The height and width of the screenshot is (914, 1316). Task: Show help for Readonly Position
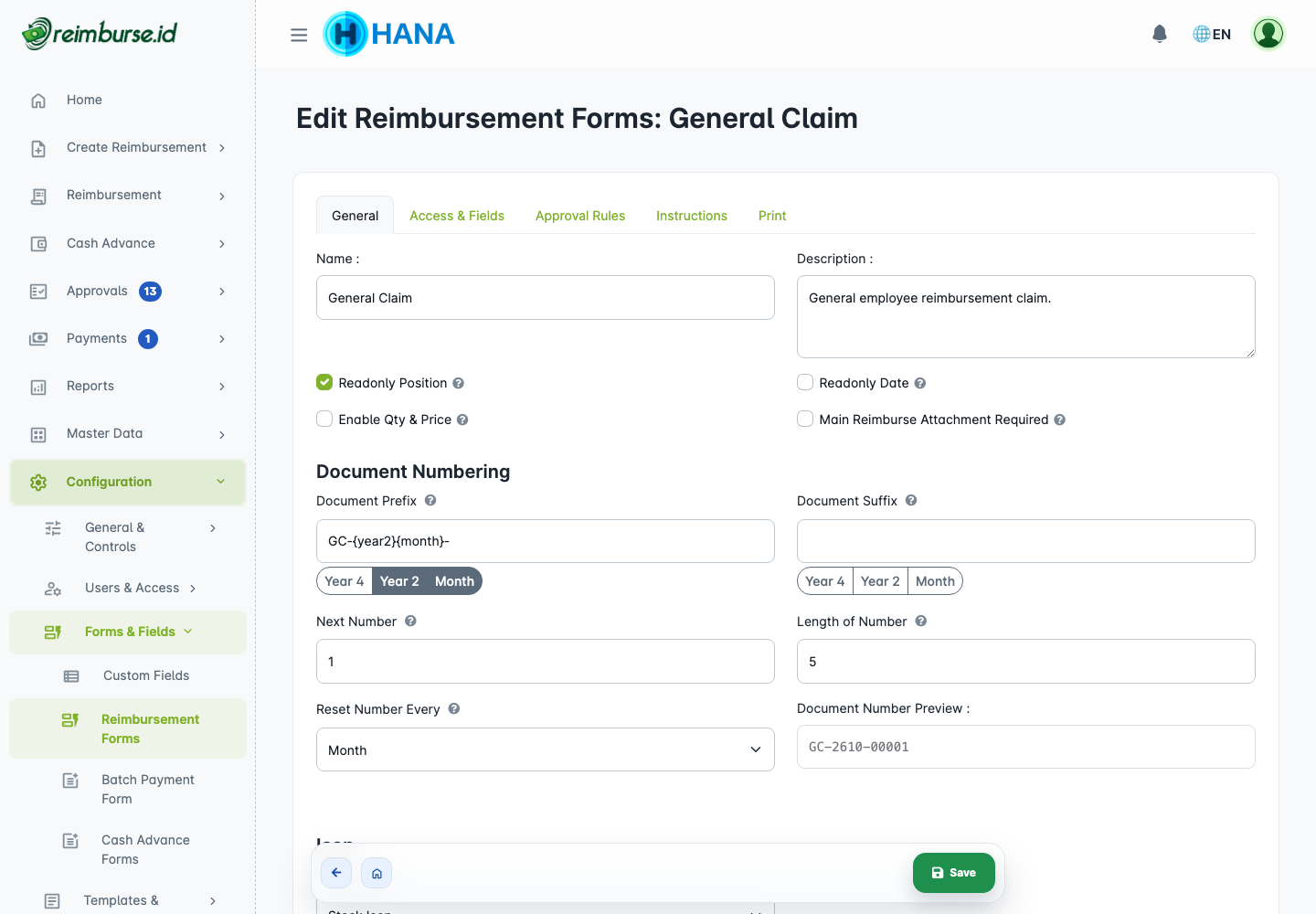coord(459,383)
